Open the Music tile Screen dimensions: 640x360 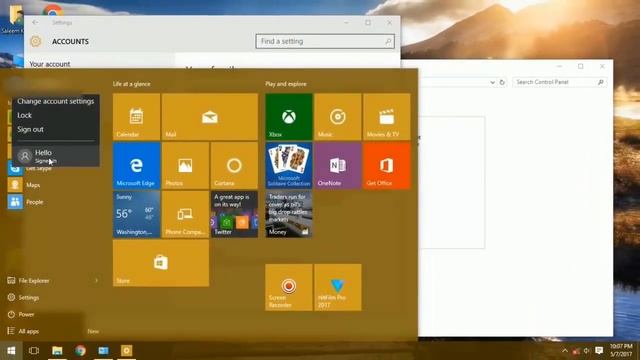coord(338,117)
